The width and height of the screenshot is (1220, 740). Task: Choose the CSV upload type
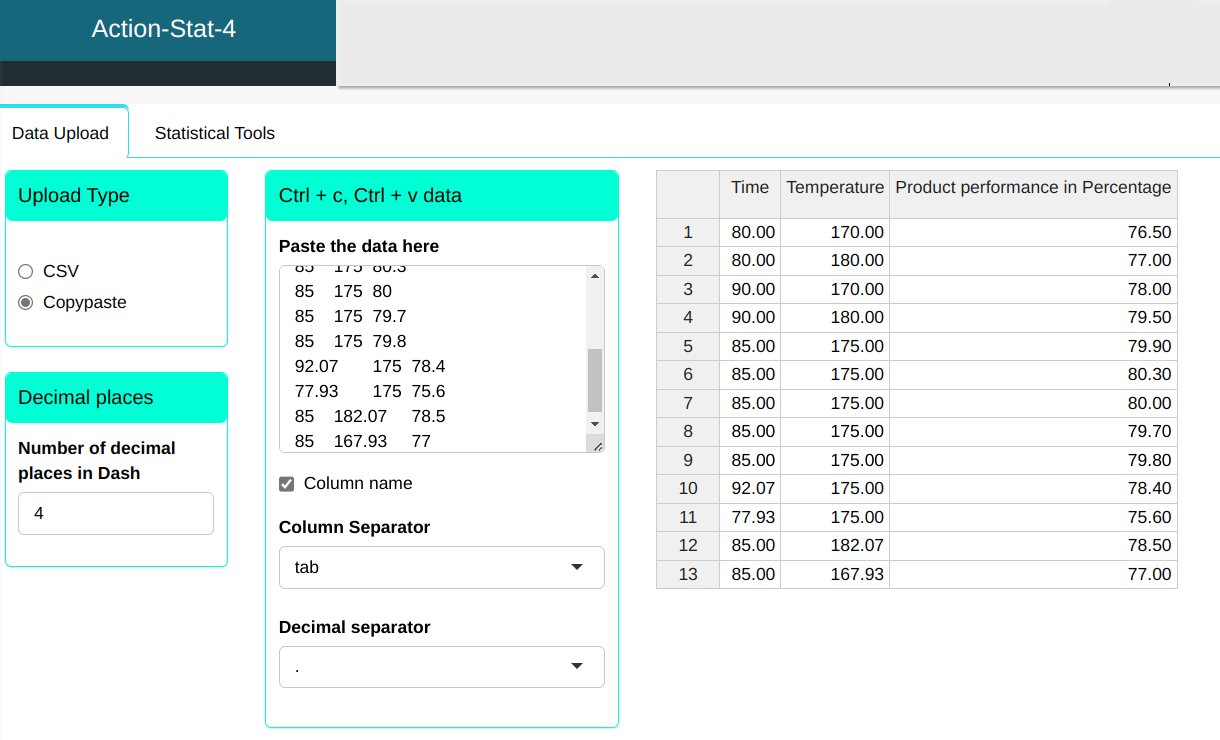(x=26, y=271)
